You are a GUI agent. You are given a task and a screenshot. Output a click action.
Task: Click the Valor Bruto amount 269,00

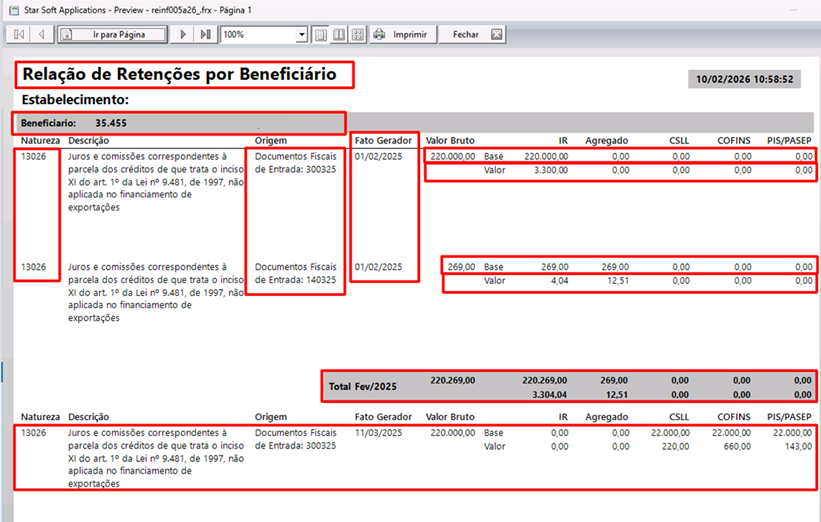461,267
